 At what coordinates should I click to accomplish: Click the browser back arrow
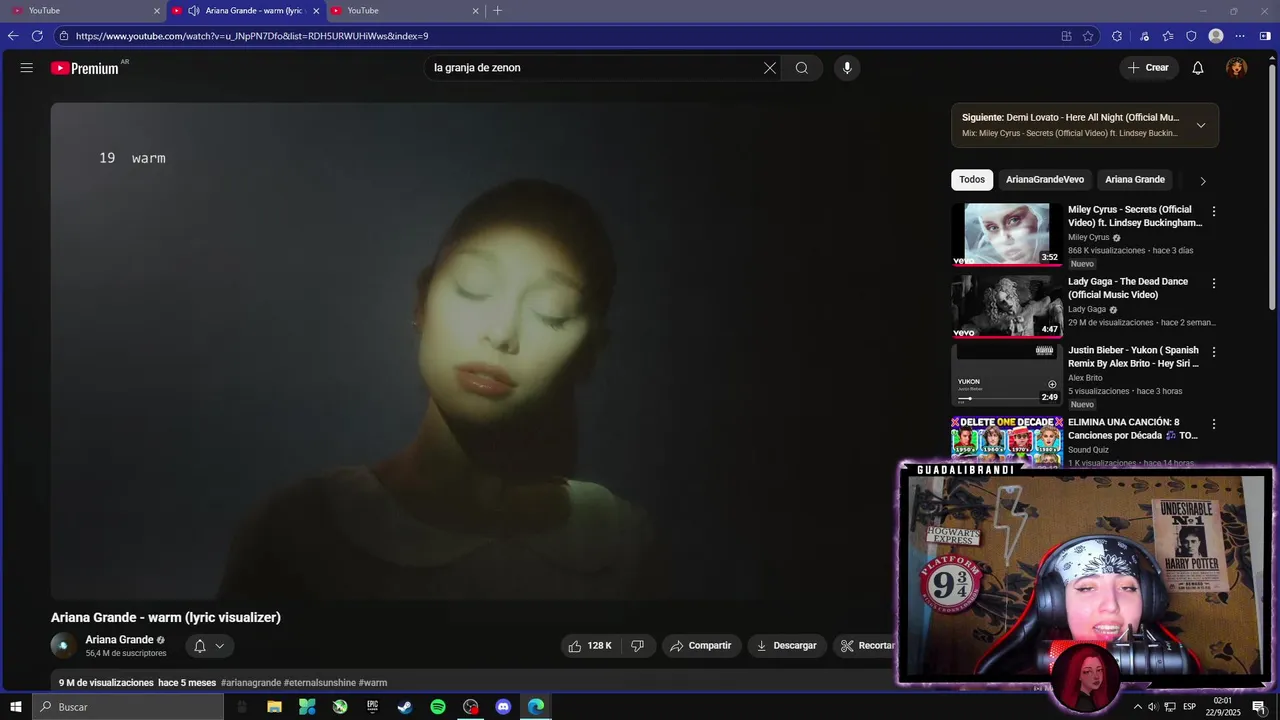[x=13, y=36]
